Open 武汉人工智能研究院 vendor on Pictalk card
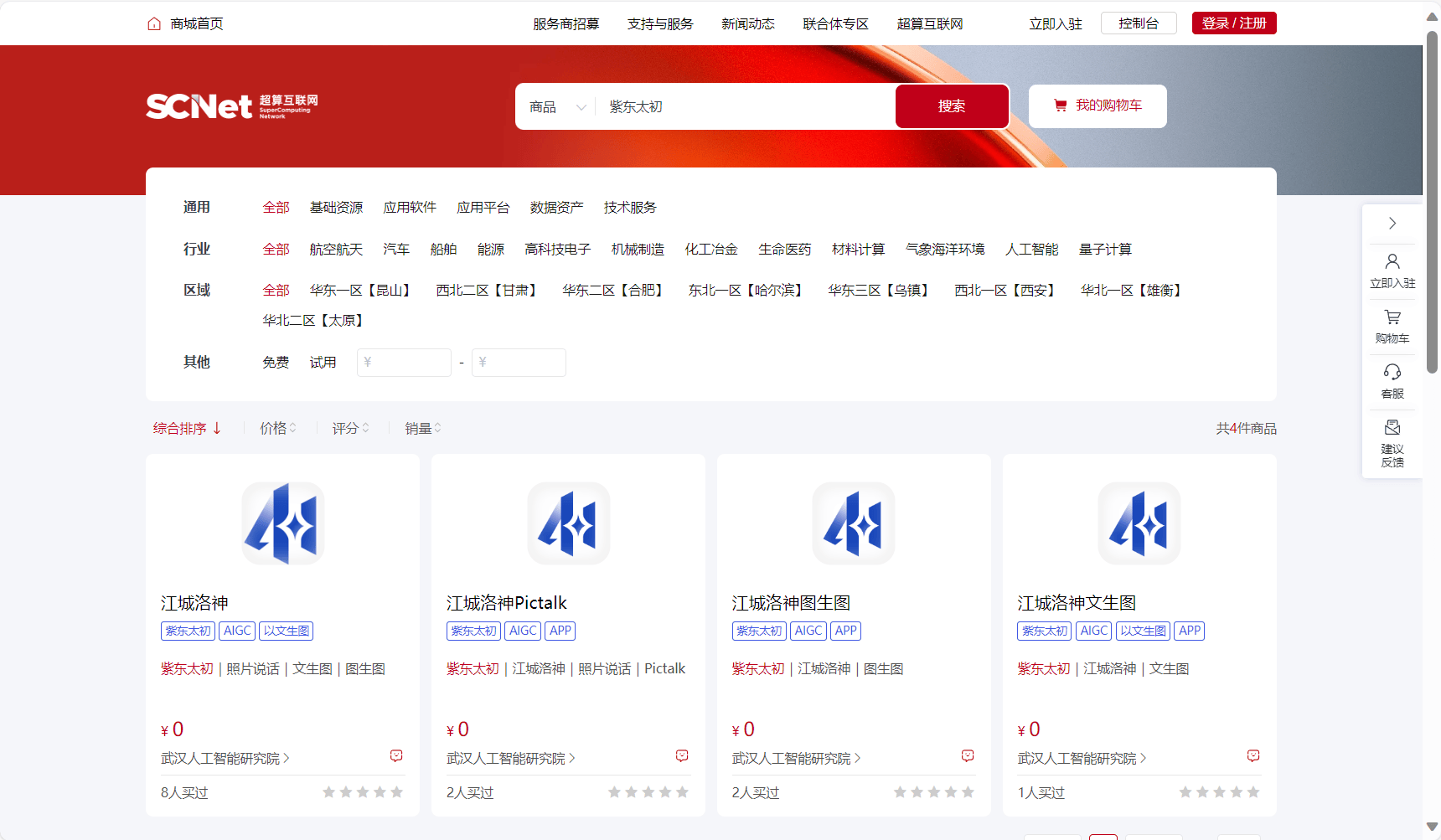The width and height of the screenshot is (1441, 840). pos(511,759)
